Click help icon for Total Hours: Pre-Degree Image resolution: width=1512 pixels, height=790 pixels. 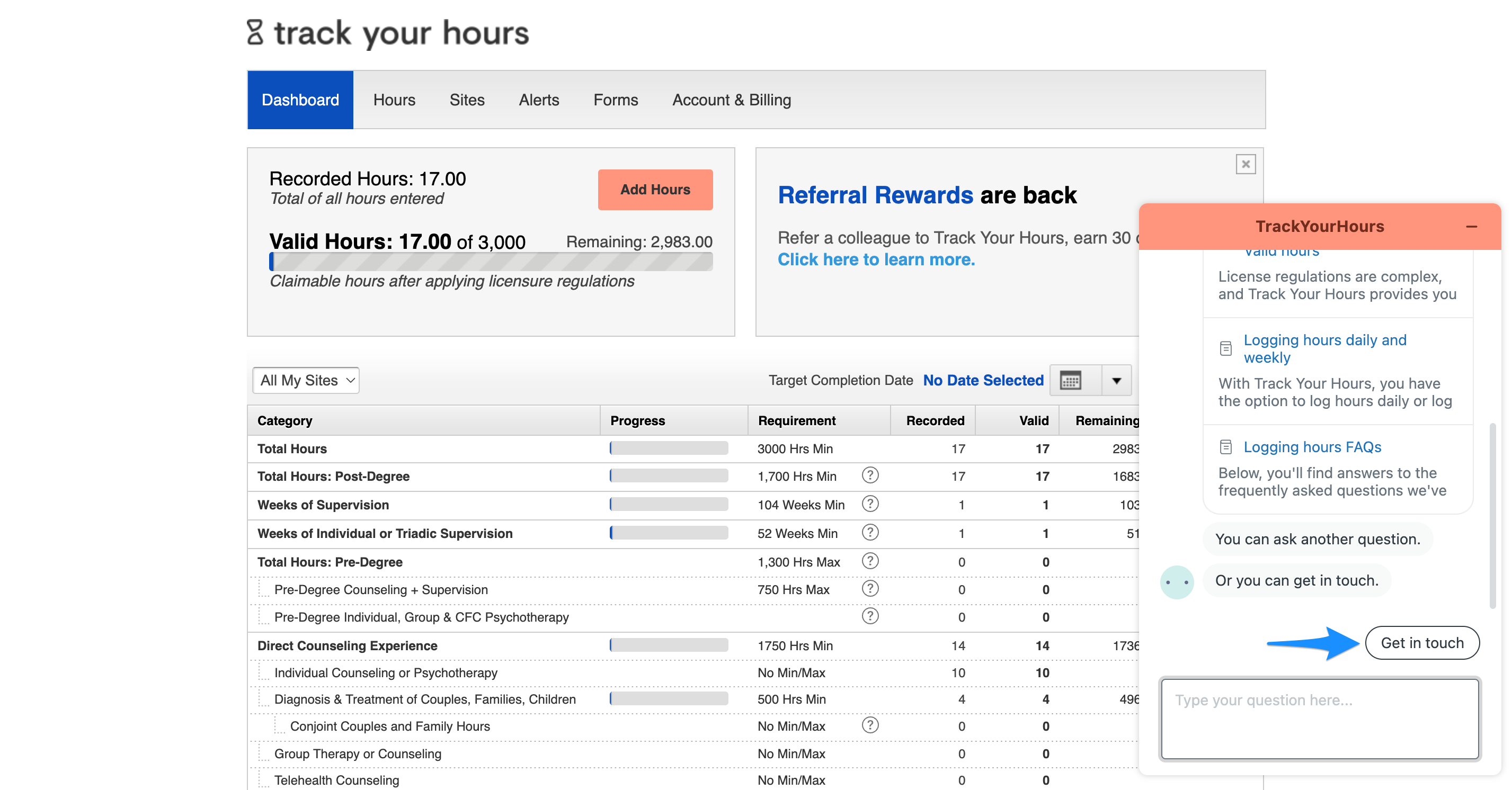click(870, 561)
